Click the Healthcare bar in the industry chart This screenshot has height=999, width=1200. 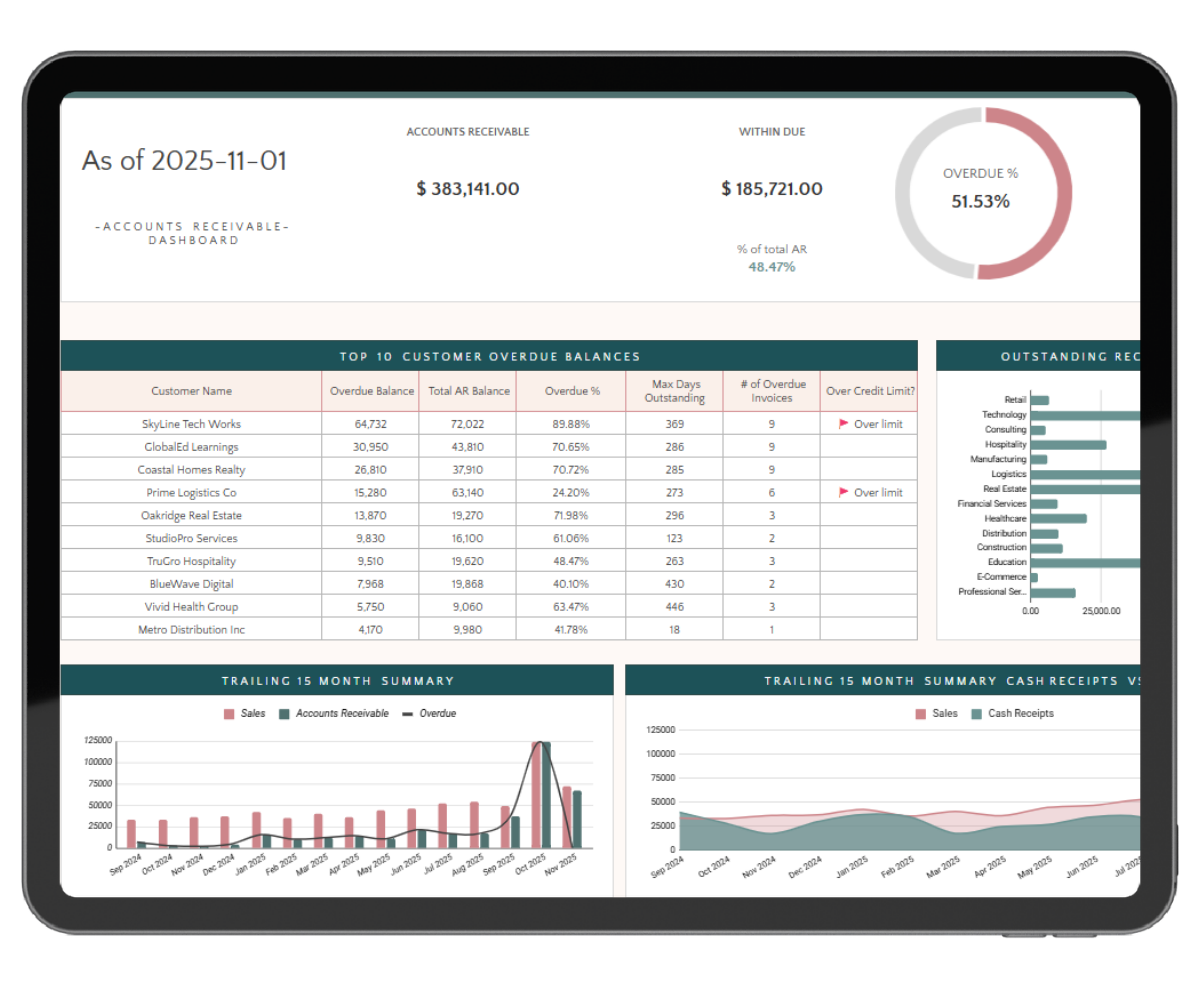coord(1058,518)
